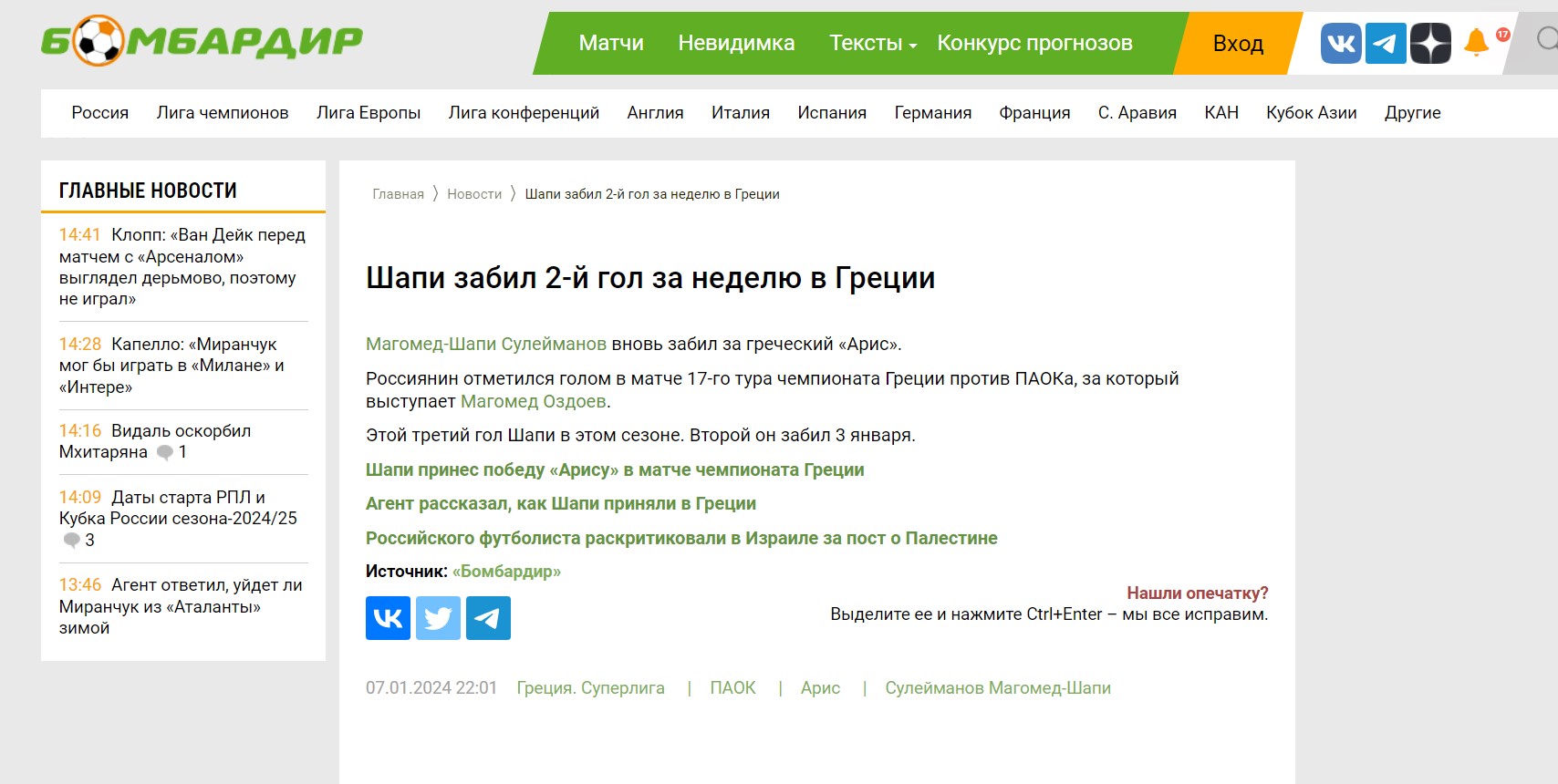Click the search magnifier icon

1545,39
